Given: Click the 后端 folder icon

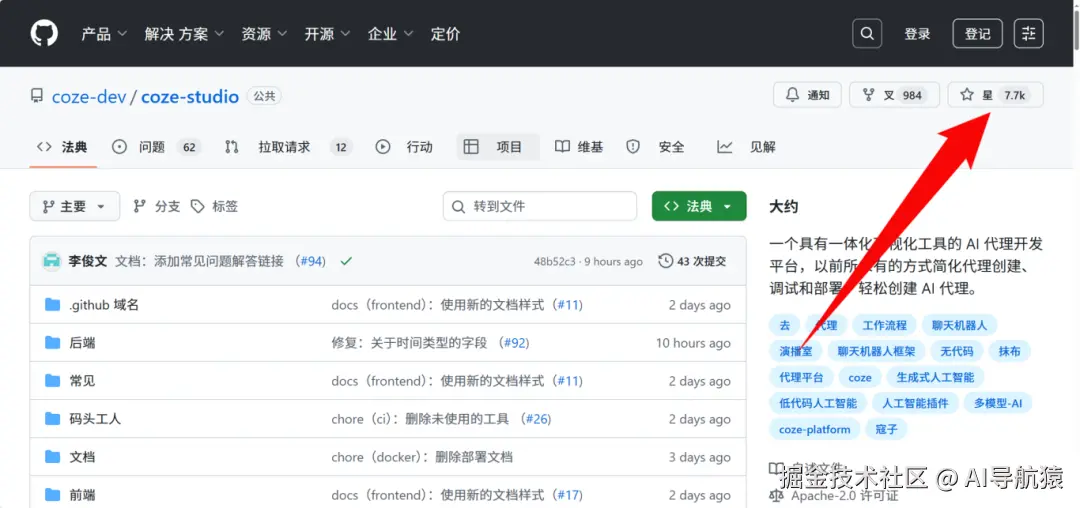Looking at the screenshot, I should click(52, 342).
